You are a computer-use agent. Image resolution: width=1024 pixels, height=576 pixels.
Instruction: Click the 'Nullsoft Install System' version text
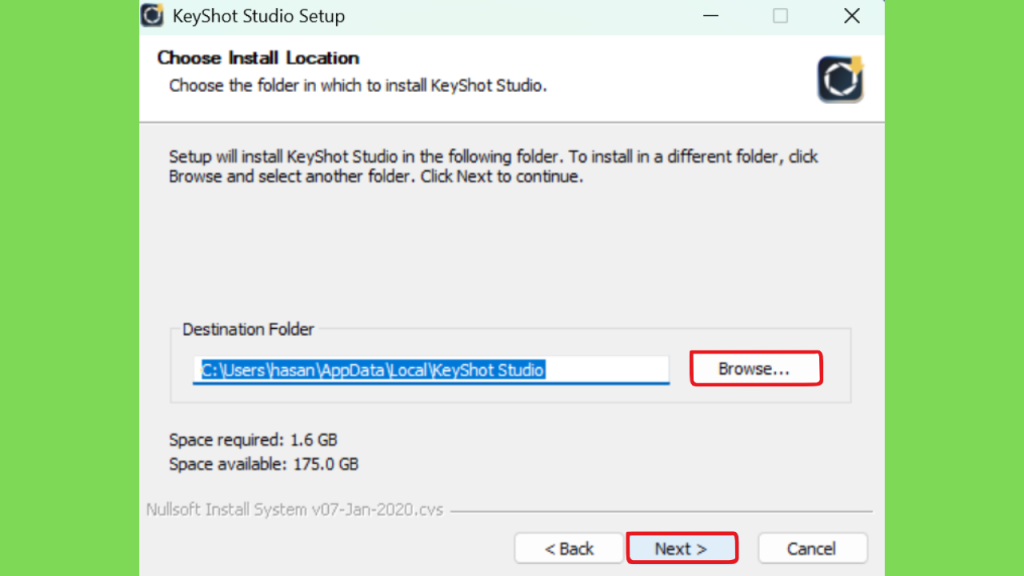pos(295,509)
